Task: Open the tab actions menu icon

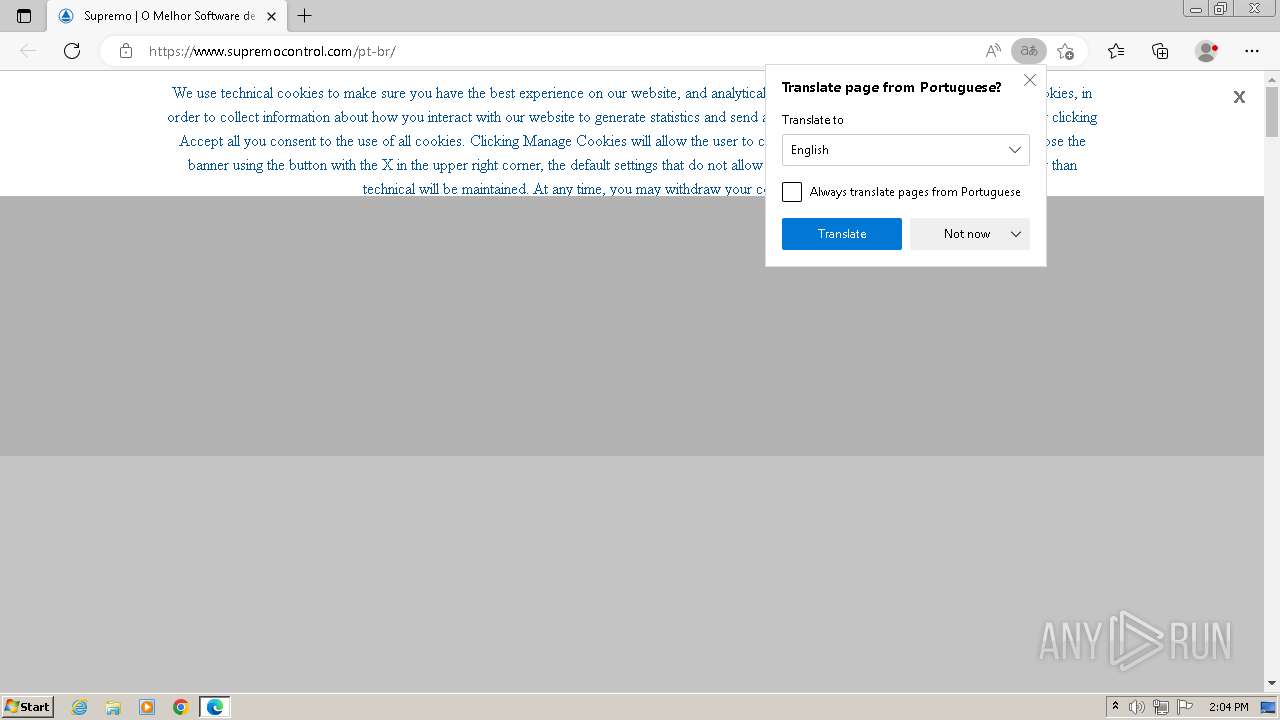Action: tap(24, 16)
